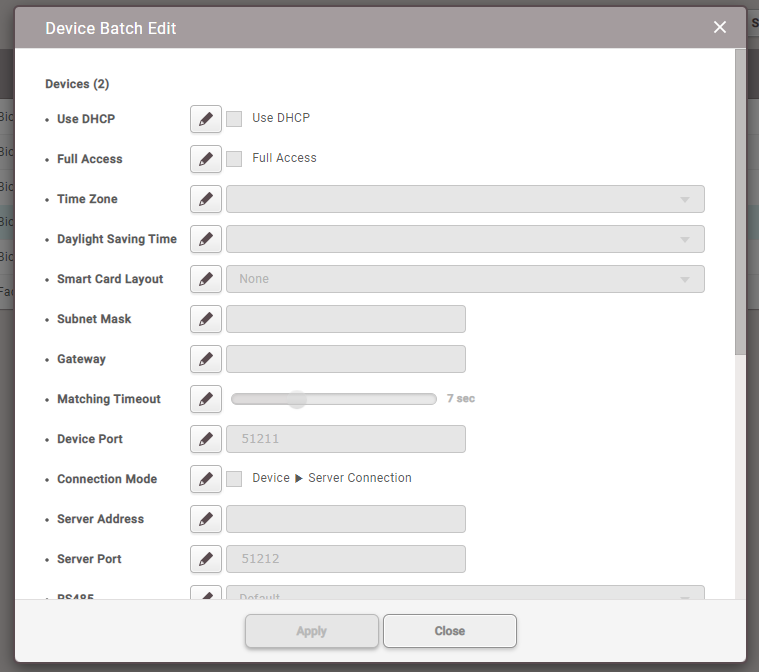Click the Device Port edit pencil
Image resolution: width=759 pixels, height=672 pixels.
tap(205, 439)
